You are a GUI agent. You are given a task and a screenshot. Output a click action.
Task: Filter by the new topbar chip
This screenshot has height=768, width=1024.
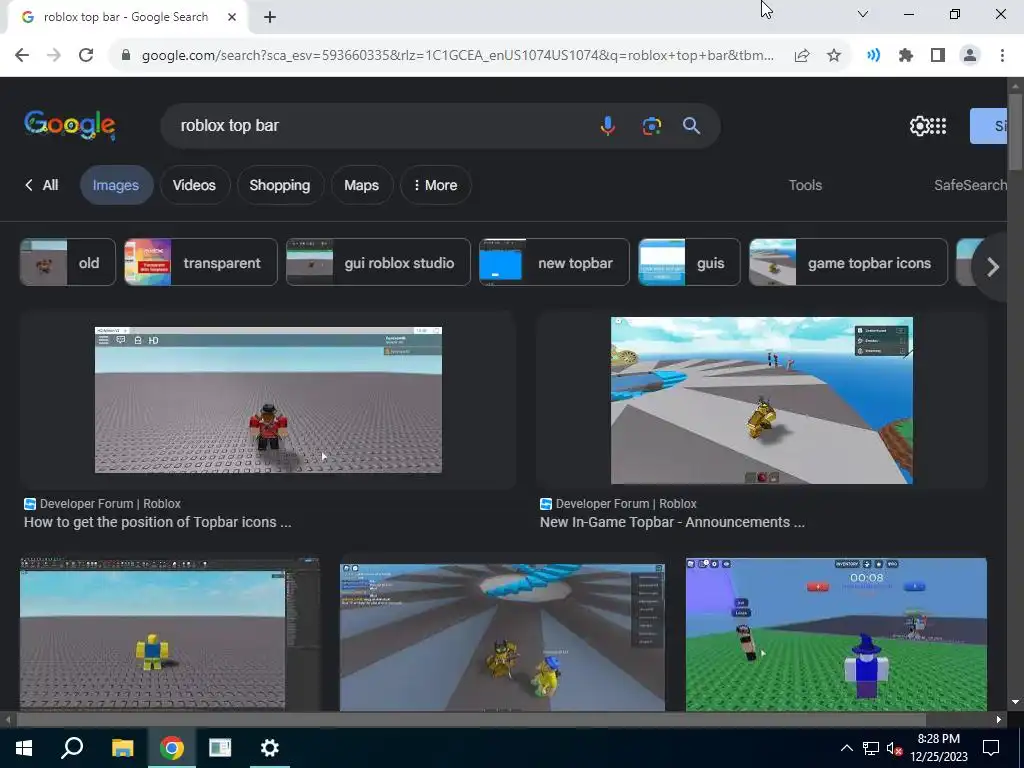click(x=554, y=263)
